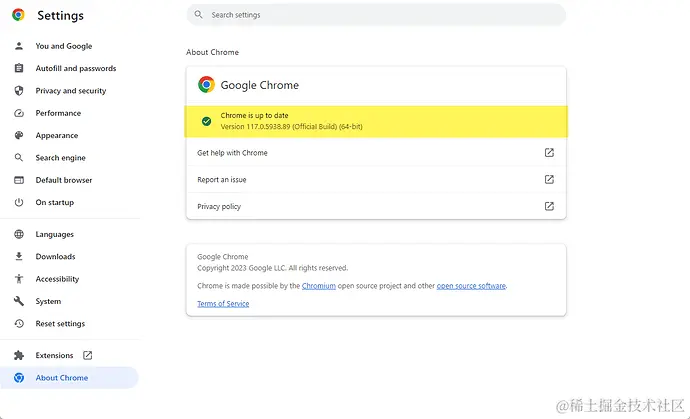Click the external link icon next to Extensions
Image resolution: width=690 pixels, height=419 pixels.
coord(88,355)
